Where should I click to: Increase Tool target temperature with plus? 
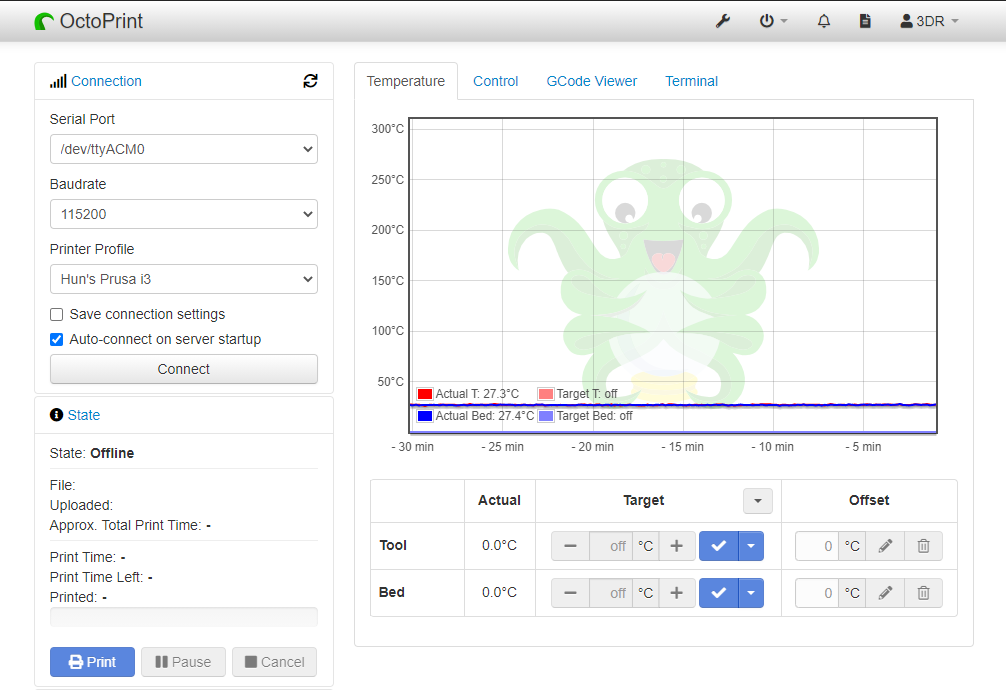click(677, 546)
